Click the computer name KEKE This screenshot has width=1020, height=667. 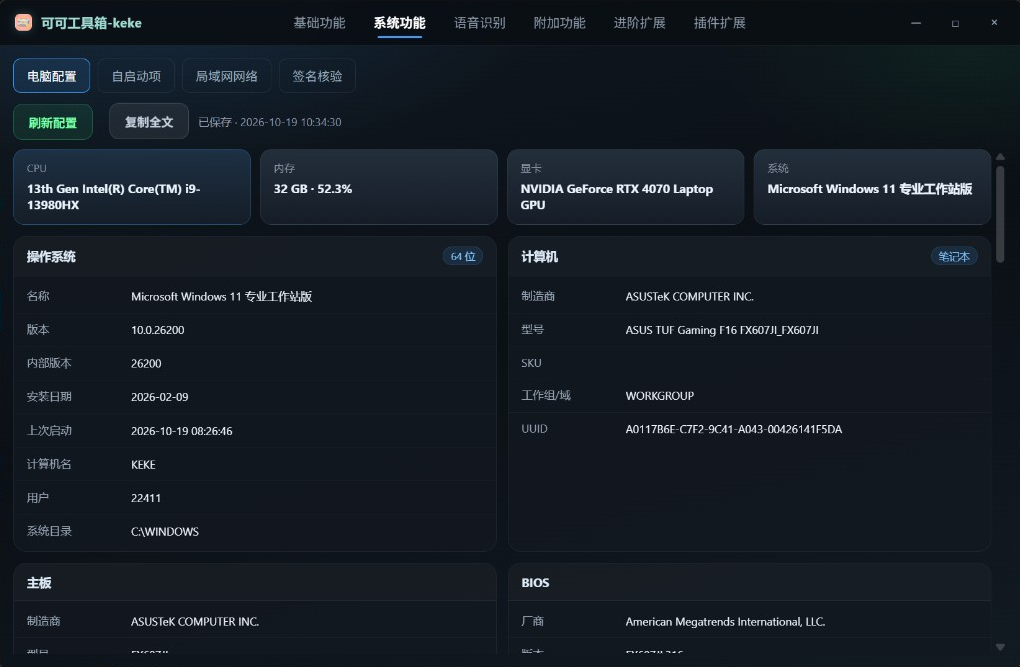pos(143,465)
